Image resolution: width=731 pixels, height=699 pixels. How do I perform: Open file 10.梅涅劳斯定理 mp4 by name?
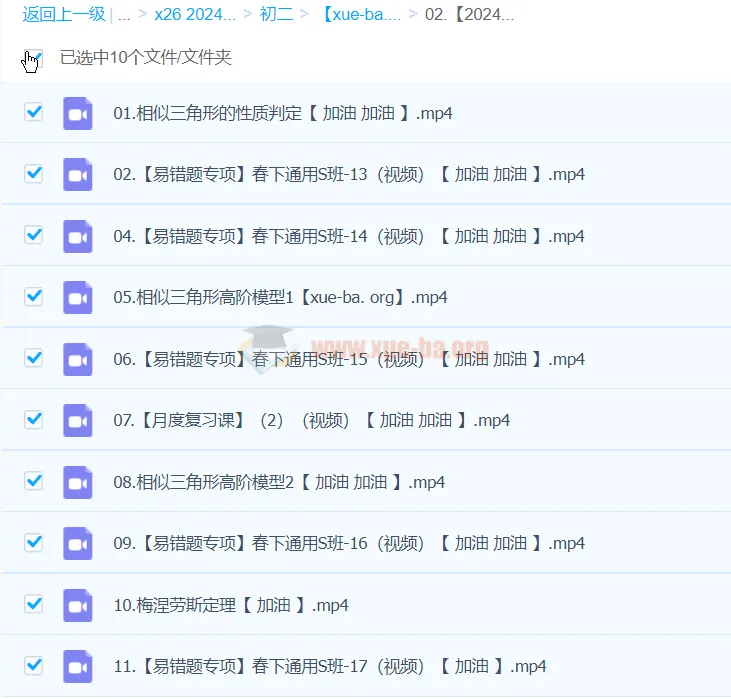coord(230,605)
